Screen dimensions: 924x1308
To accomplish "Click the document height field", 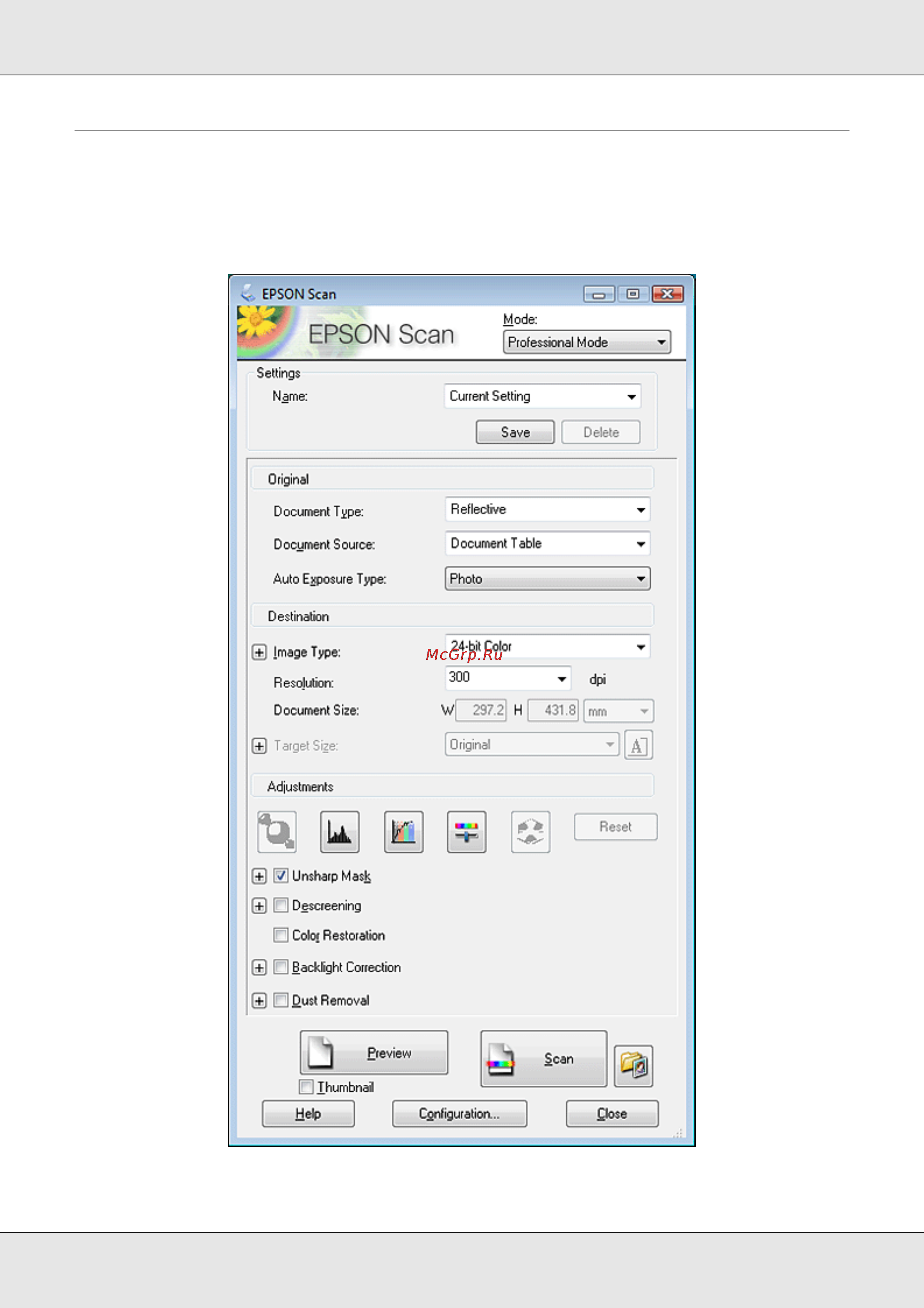I will tap(552, 710).
